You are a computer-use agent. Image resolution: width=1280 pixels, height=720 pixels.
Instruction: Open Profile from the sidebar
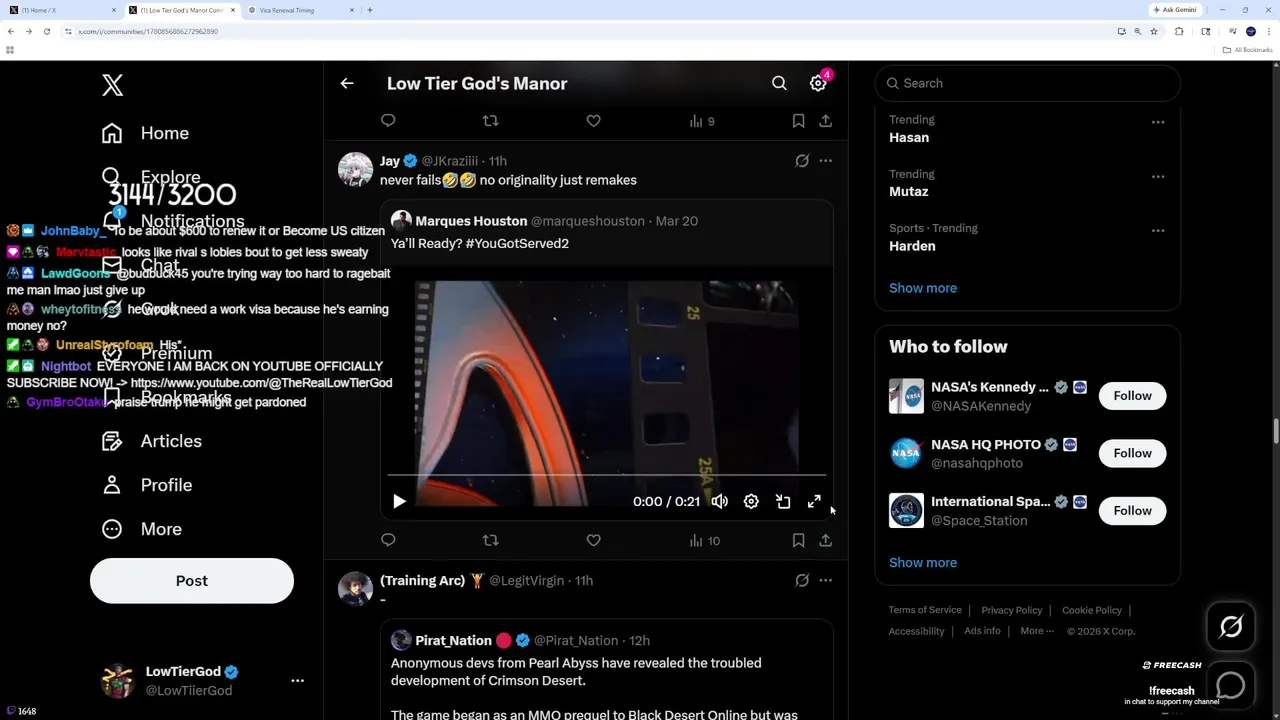coord(146,485)
